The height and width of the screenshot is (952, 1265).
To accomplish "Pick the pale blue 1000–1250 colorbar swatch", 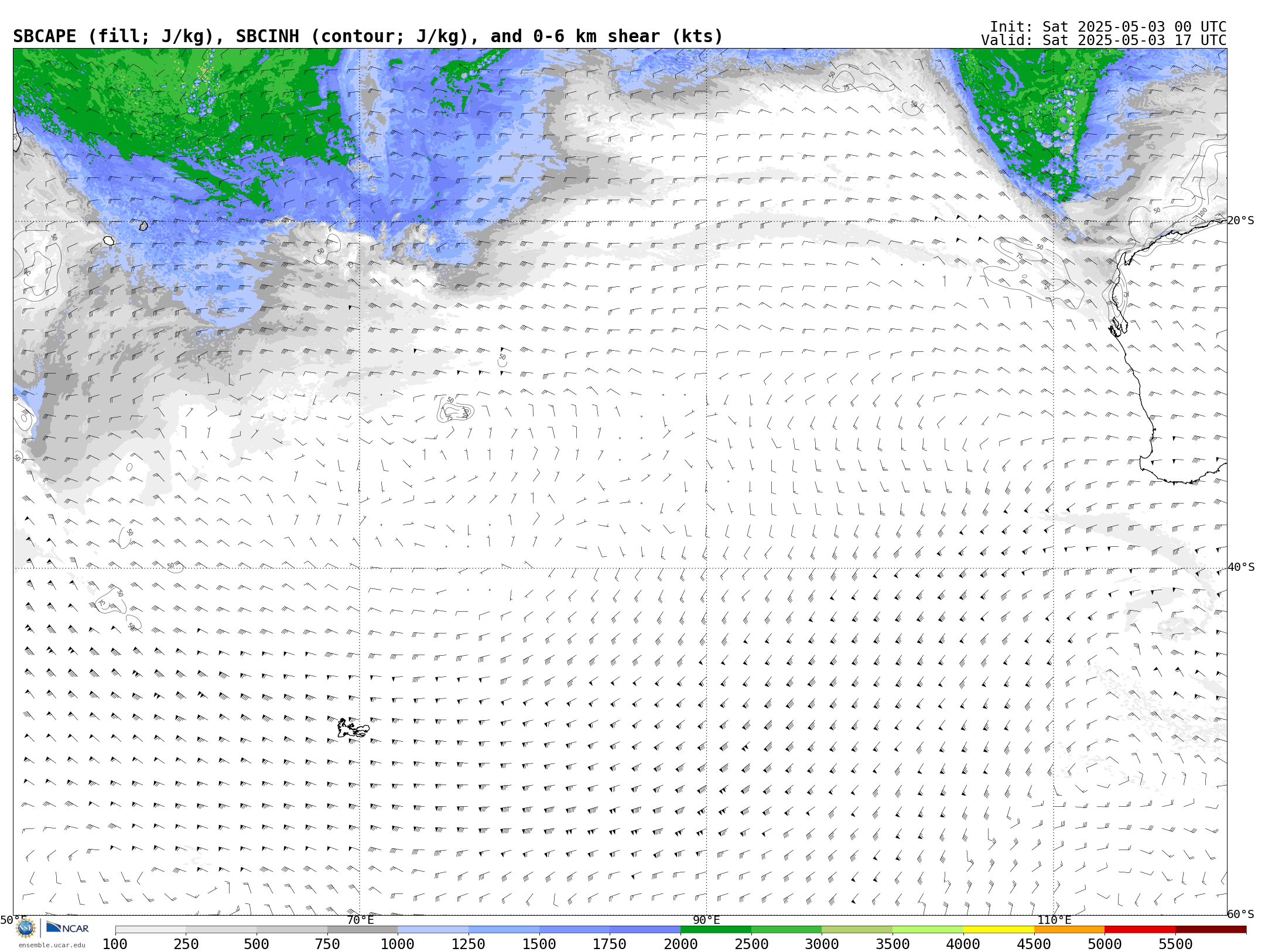I will coord(433,930).
